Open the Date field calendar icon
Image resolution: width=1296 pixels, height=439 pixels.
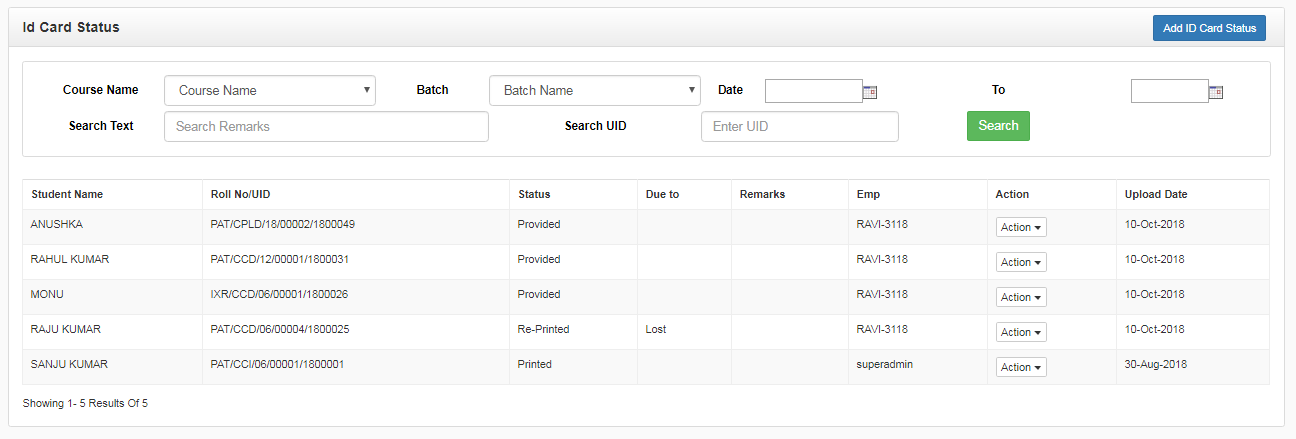(870, 92)
